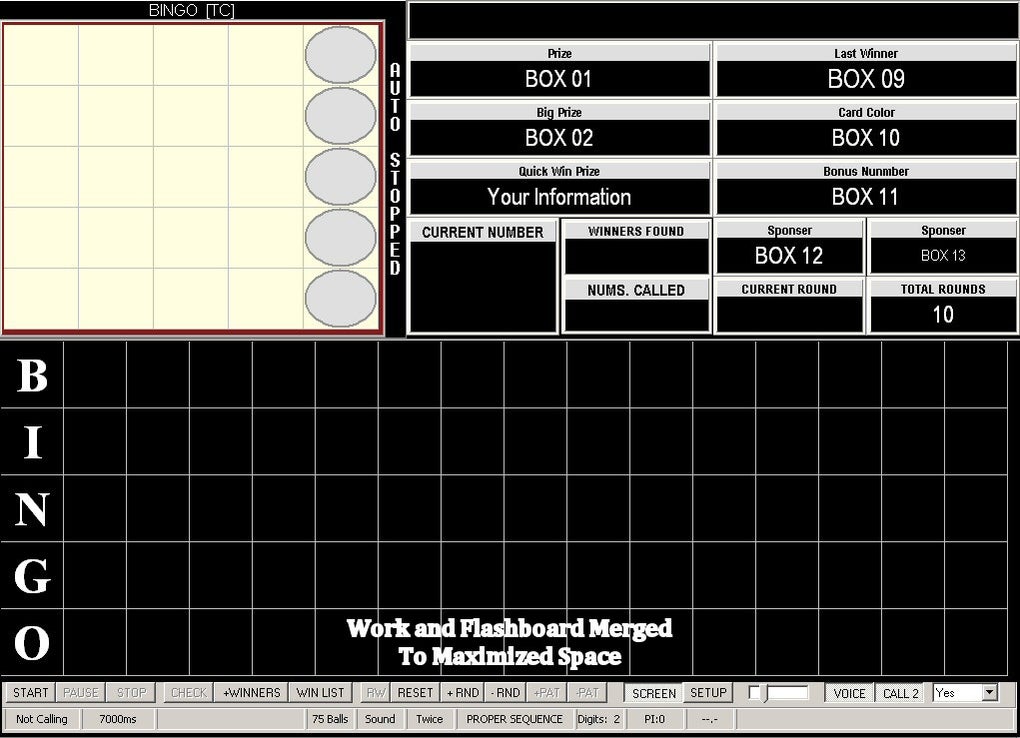Switch to SCREEN view
1020x738 pixels.
click(x=652, y=692)
